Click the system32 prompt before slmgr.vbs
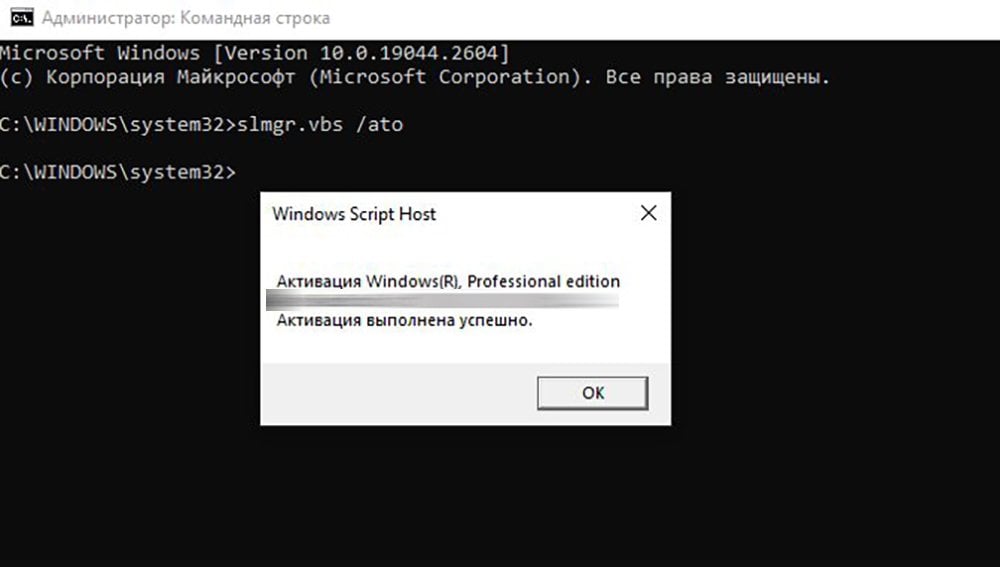 click(118, 124)
